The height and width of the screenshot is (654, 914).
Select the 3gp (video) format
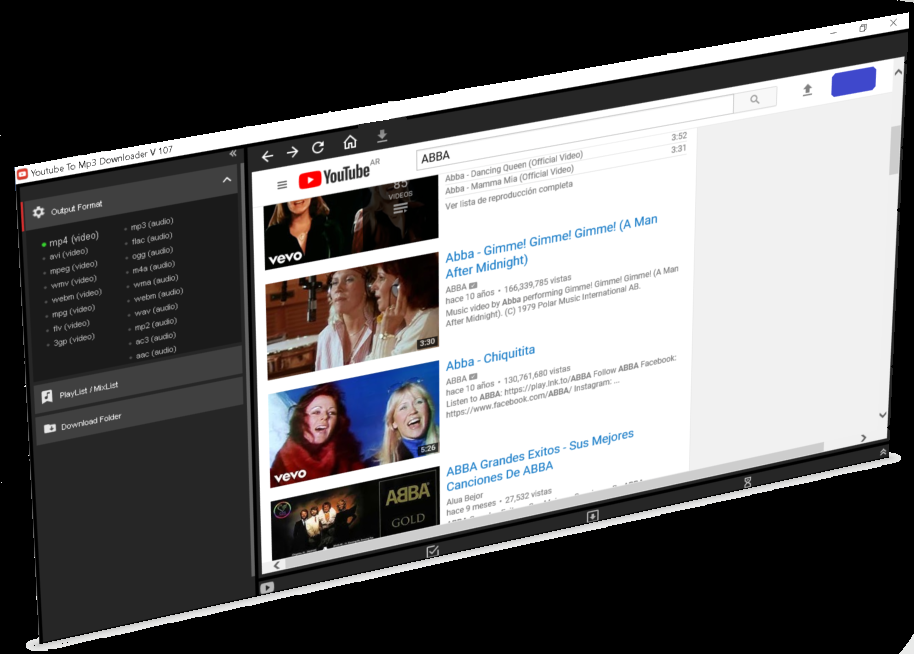(x=73, y=340)
